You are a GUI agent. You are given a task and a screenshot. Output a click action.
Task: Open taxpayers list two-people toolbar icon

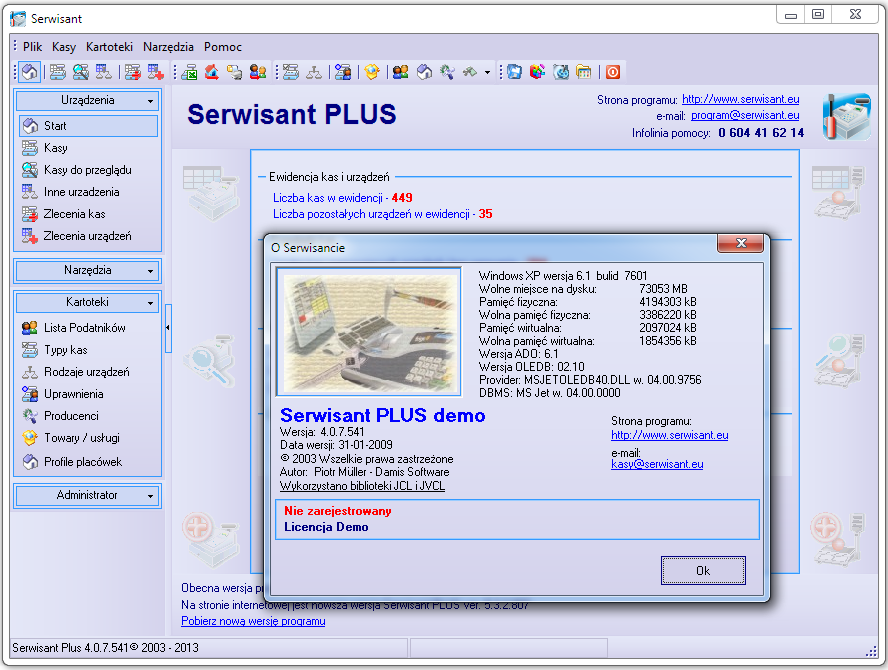(400, 72)
